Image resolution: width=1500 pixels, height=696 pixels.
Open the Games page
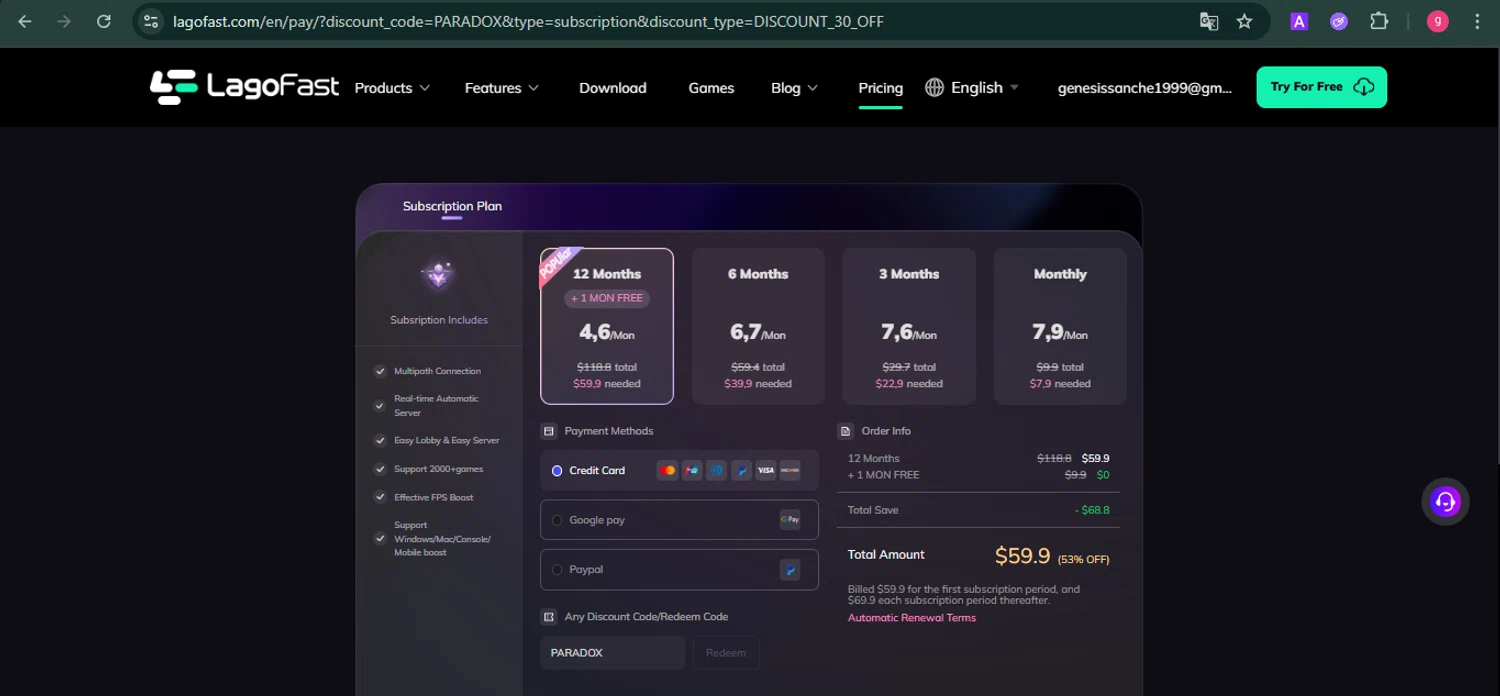coord(711,88)
